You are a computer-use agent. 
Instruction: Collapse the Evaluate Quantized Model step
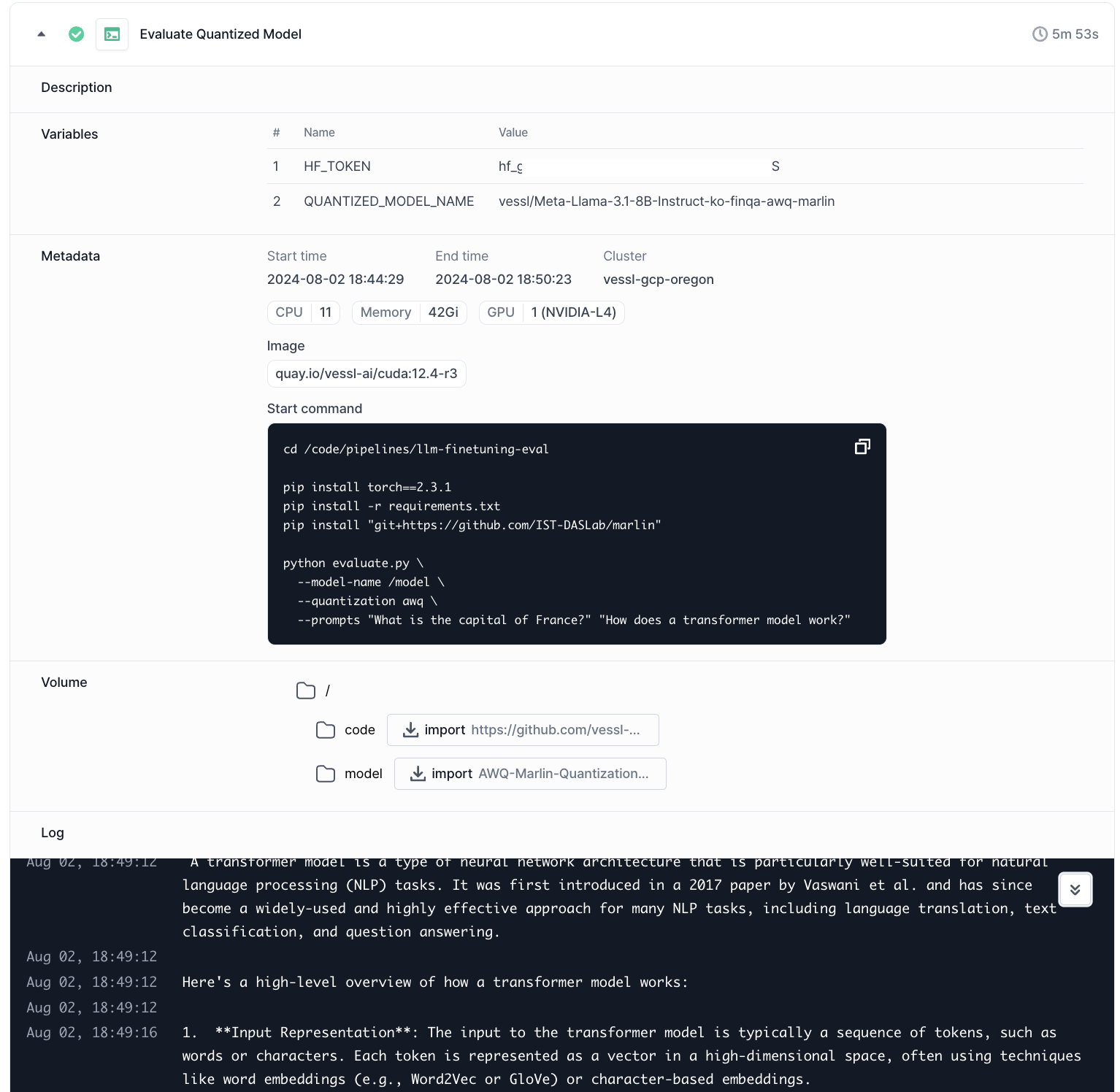pyautogui.click(x=41, y=34)
